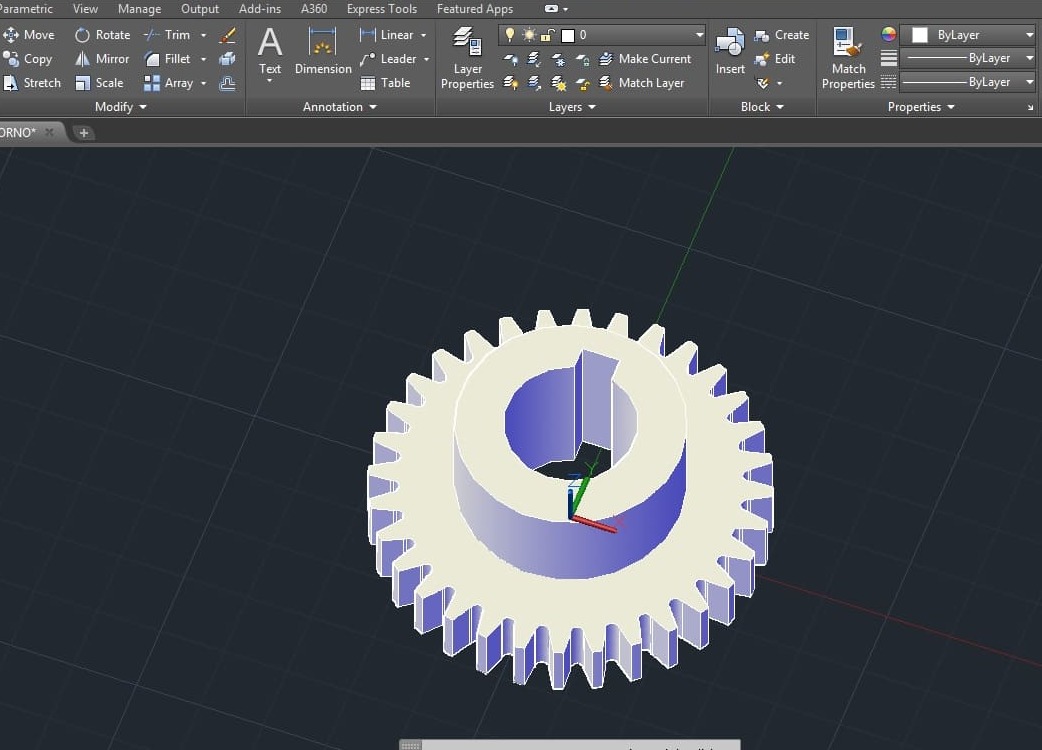The height and width of the screenshot is (750, 1042).
Task: Switch to the View ribbon tab
Action: click(x=85, y=9)
